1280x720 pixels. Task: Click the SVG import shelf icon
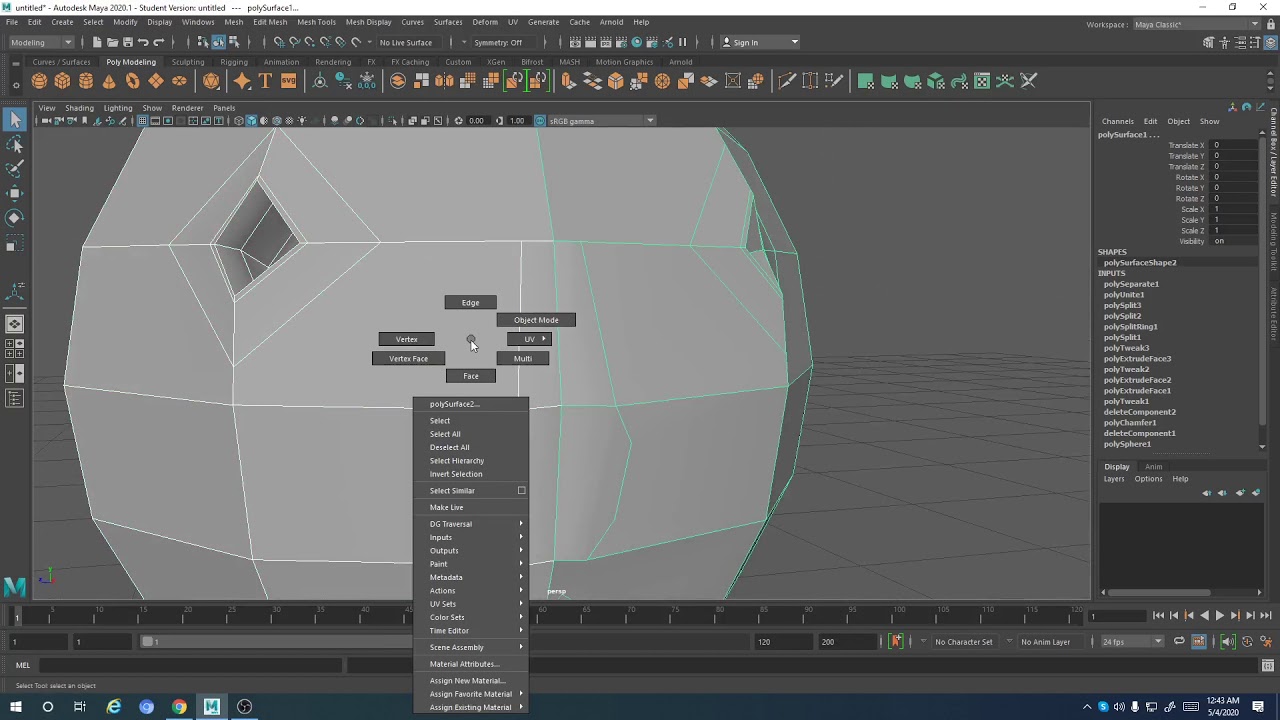(x=288, y=81)
